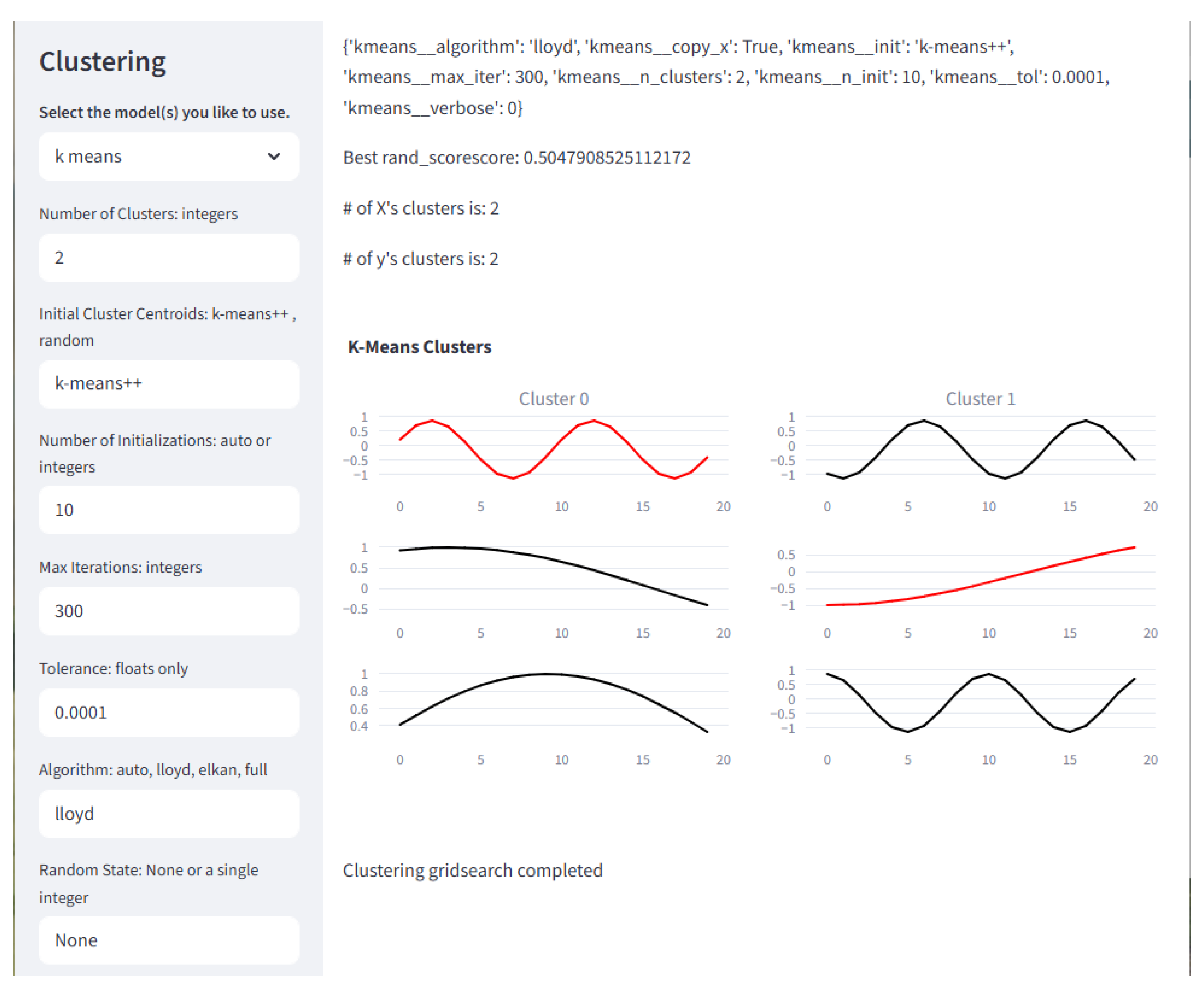This screenshot has height=988, width=1204.
Task: Click the Number of Initializations field showing 10
Action: click(x=169, y=510)
